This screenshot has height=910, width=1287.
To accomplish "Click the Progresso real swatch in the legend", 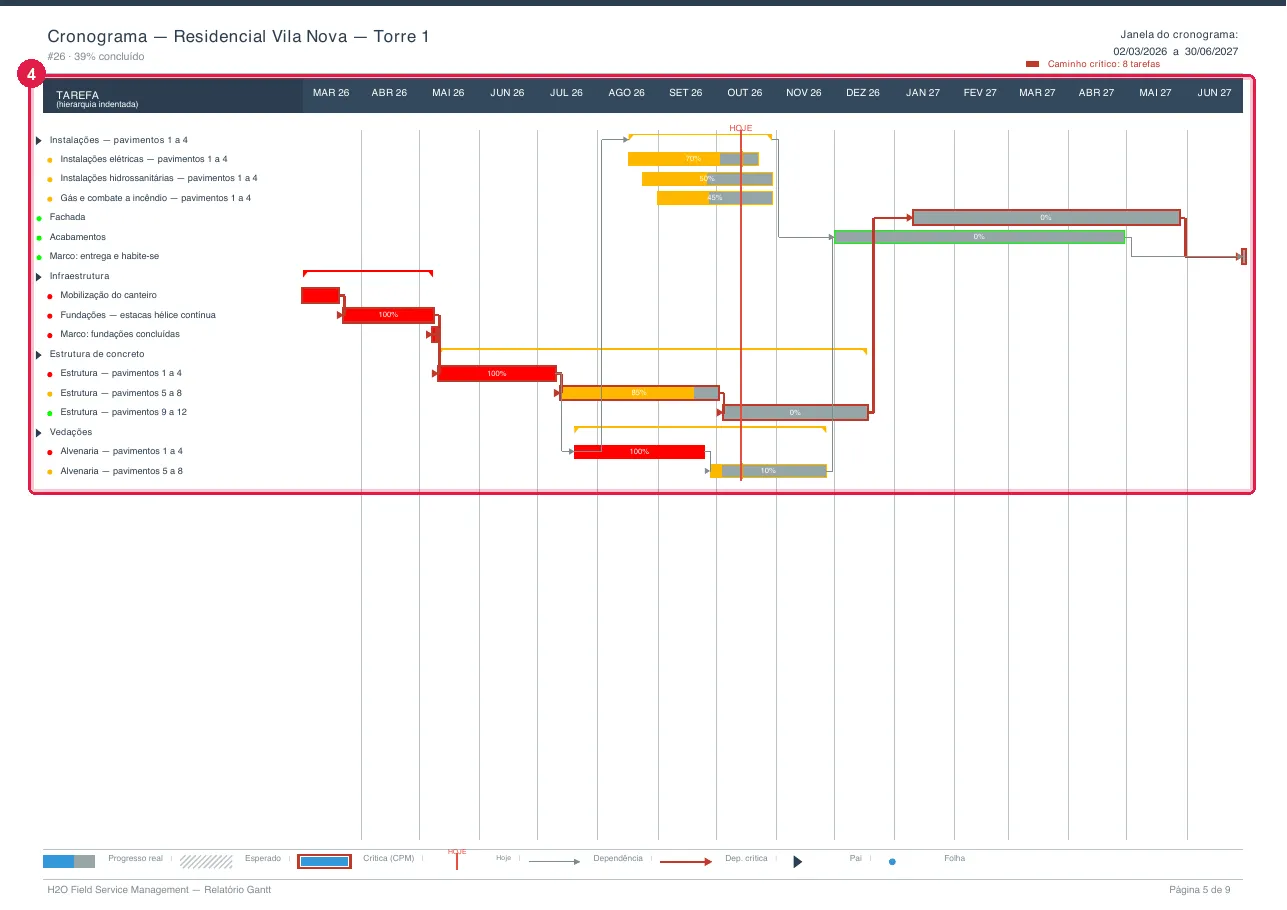I will point(69,861).
